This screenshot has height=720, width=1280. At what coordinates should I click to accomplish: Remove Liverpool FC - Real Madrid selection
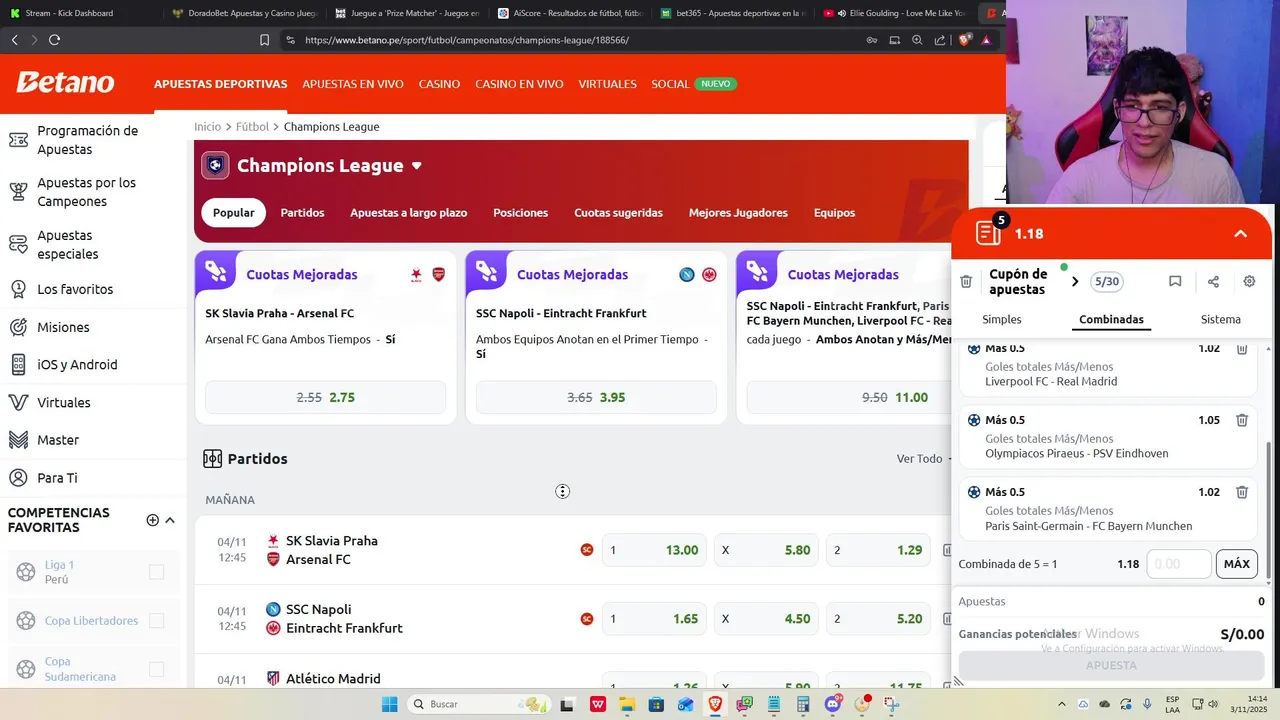pyautogui.click(x=1242, y=349)
